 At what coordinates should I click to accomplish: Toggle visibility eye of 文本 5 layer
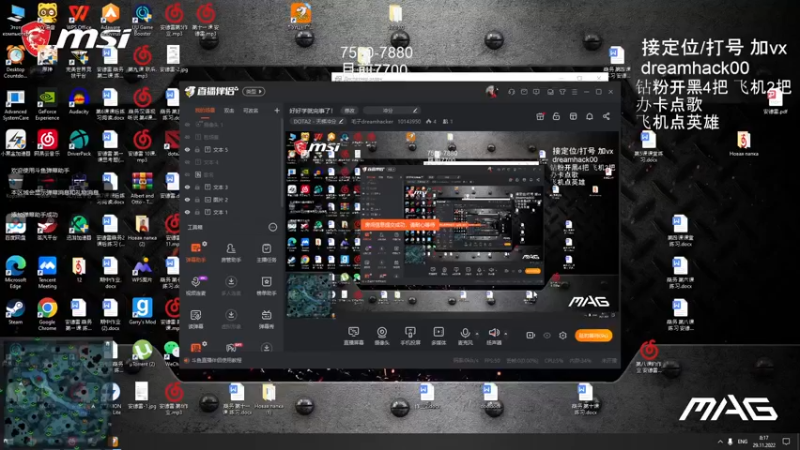(x=187, y=149)
